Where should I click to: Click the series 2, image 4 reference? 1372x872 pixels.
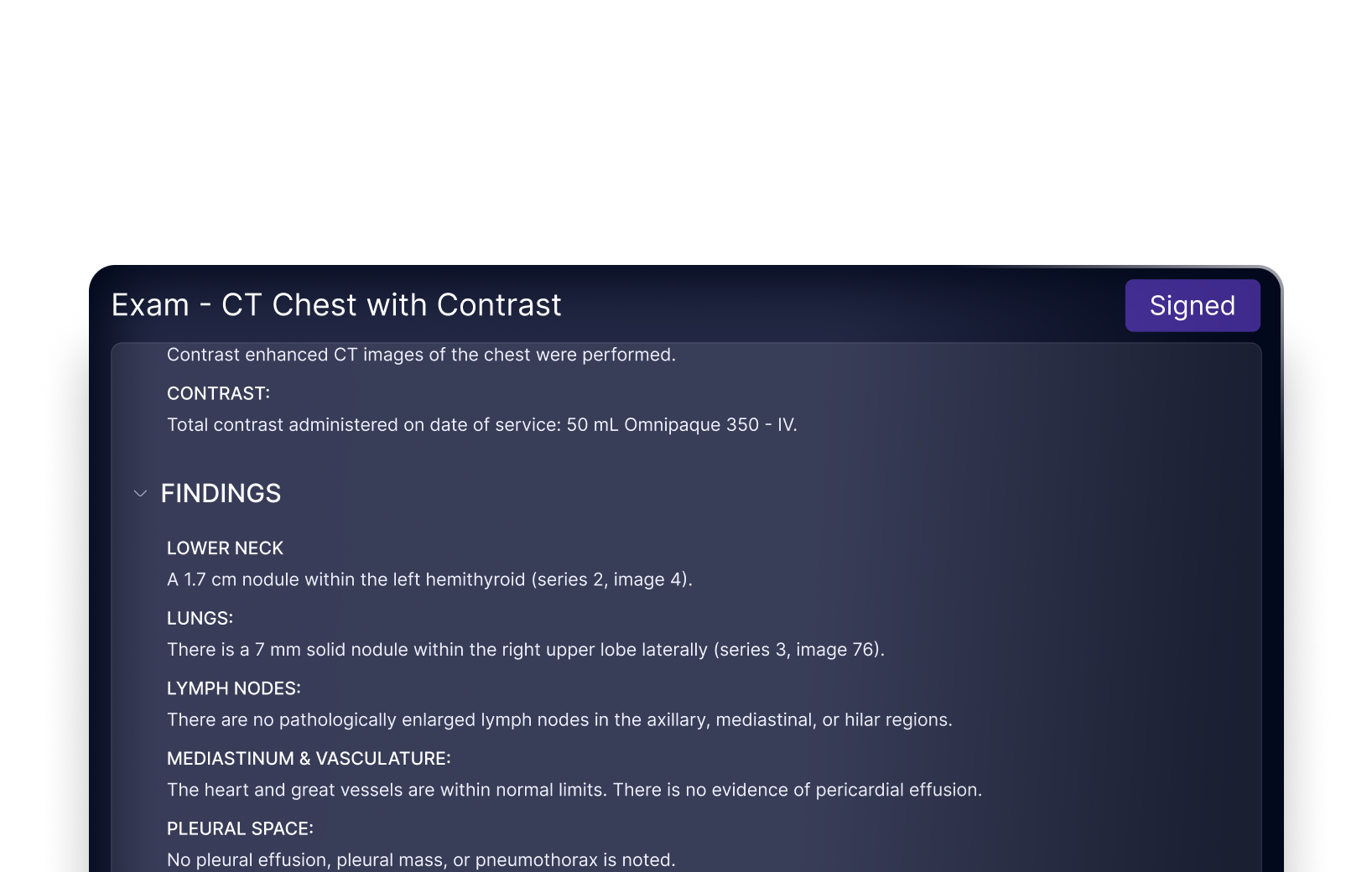pyautogui.click(x=611, y=579)
